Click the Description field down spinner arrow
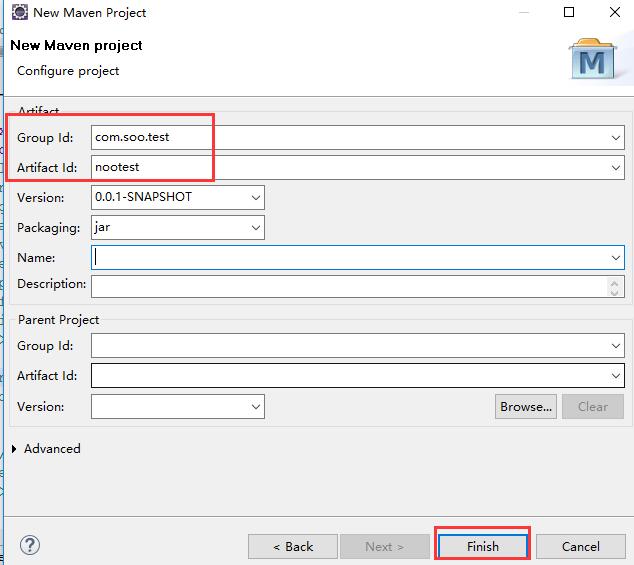This screenshot has width=634, height=565. (615, 292)
